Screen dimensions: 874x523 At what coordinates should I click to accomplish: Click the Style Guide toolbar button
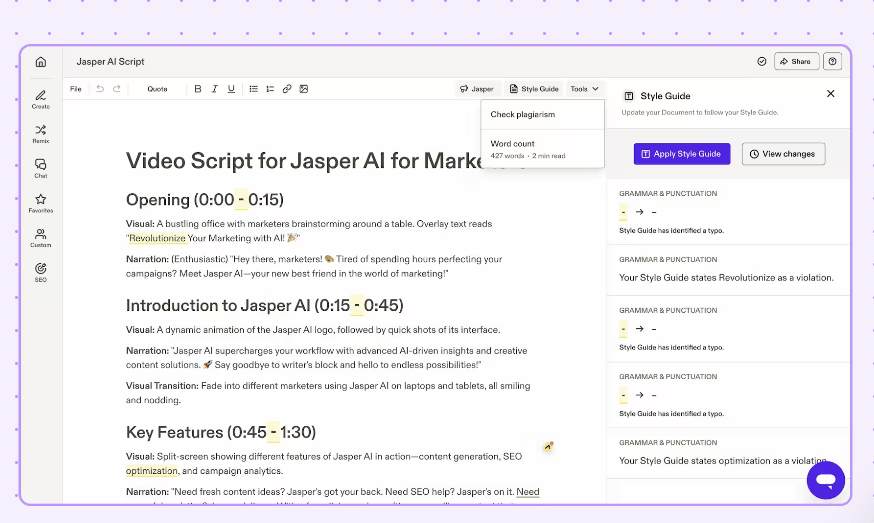(x=534, y=89)
